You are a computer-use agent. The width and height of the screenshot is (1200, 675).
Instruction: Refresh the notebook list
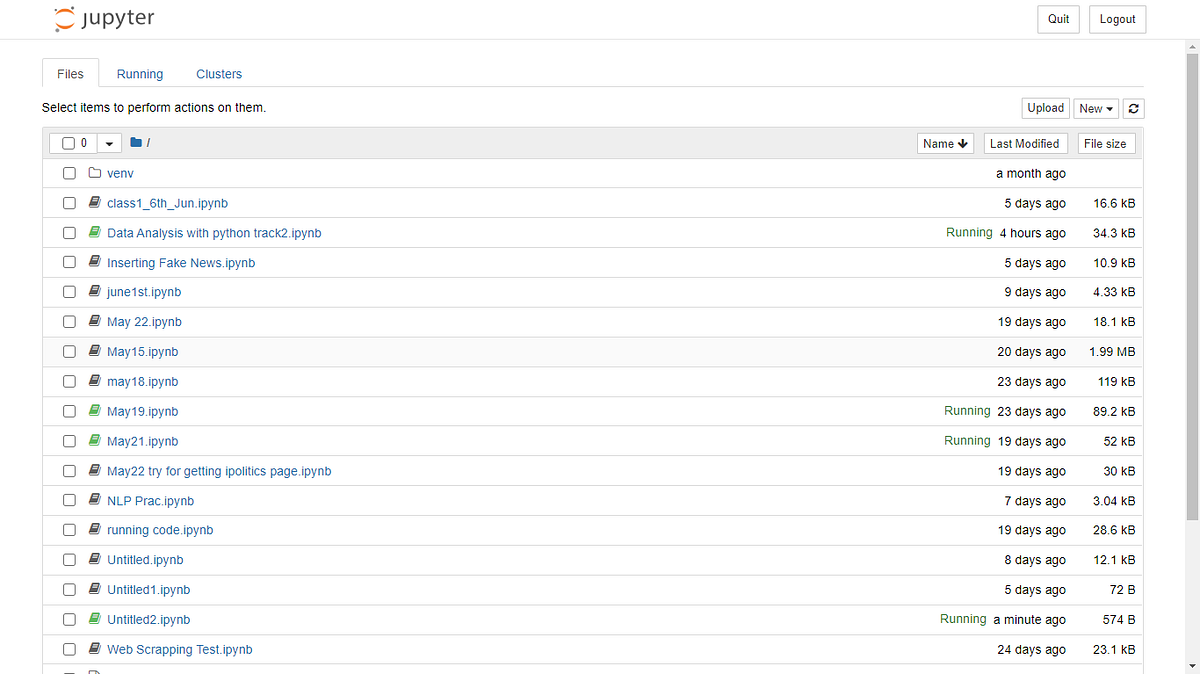[1133, 108]
